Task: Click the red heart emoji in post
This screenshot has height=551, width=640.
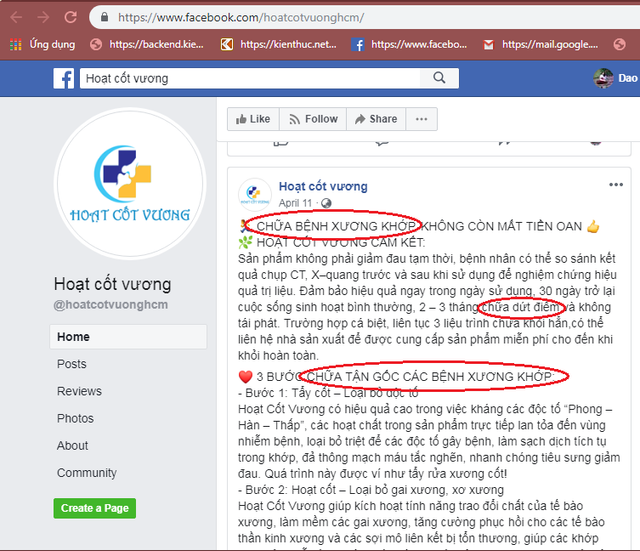Action: (x=245, y=376)
